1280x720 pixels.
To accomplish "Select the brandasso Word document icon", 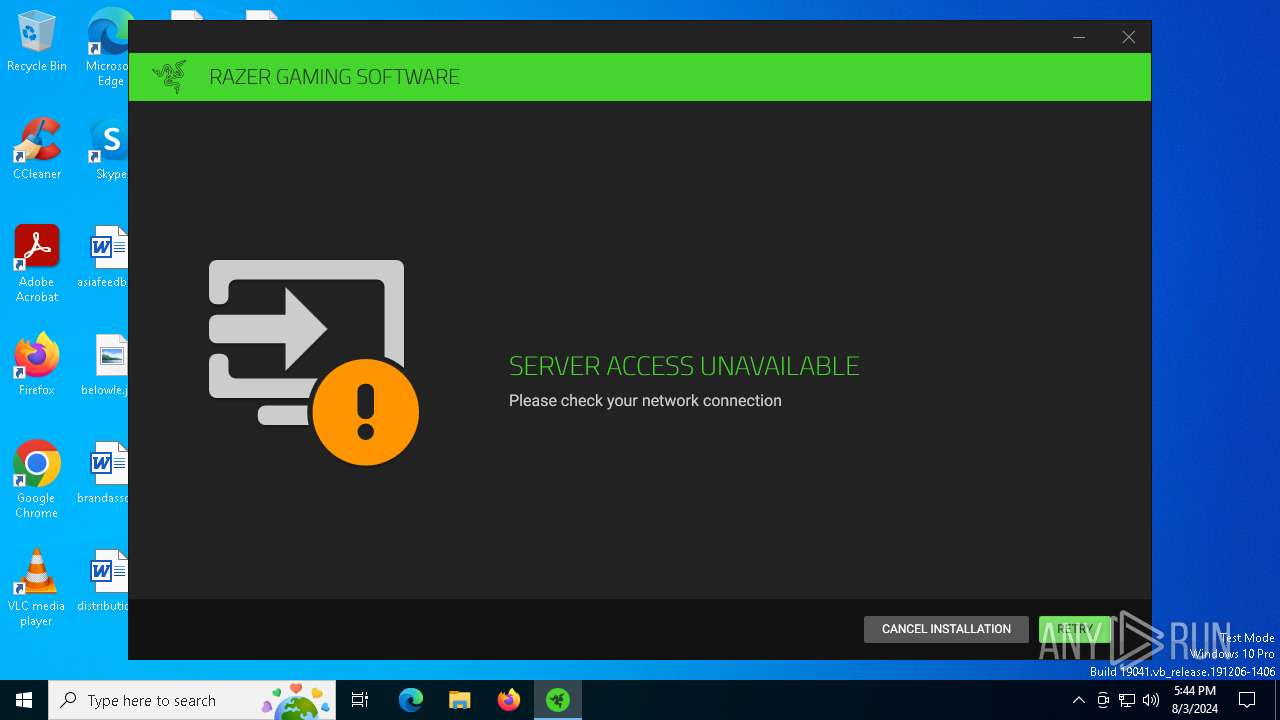I will click(104, 473).
